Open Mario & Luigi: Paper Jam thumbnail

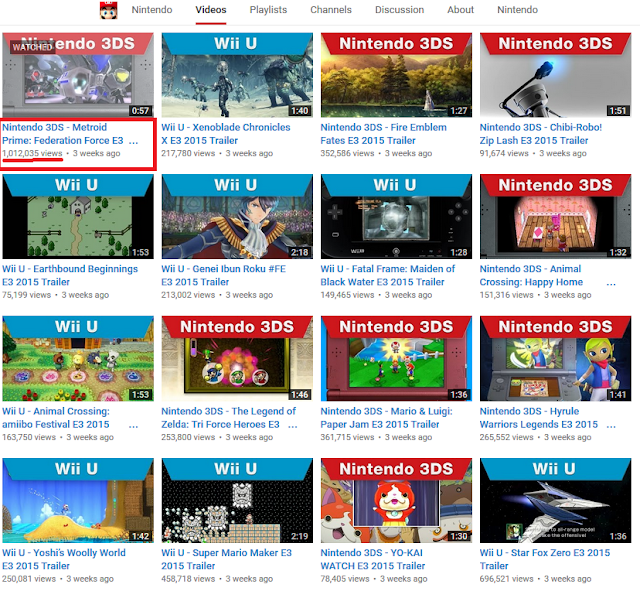[396, 359]
